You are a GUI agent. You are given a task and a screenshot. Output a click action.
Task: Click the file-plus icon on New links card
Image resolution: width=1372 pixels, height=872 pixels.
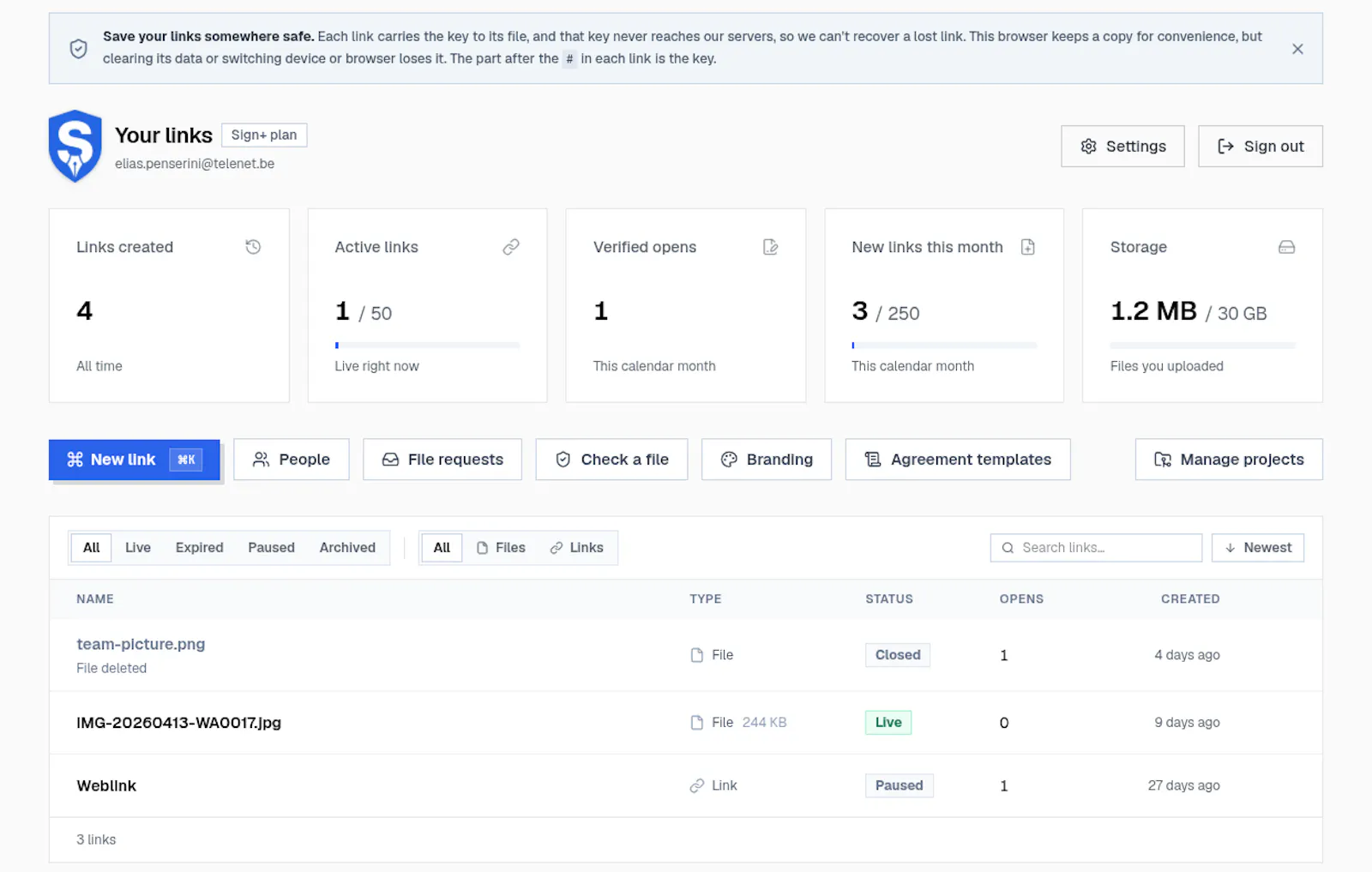[x=1028, y=247]
